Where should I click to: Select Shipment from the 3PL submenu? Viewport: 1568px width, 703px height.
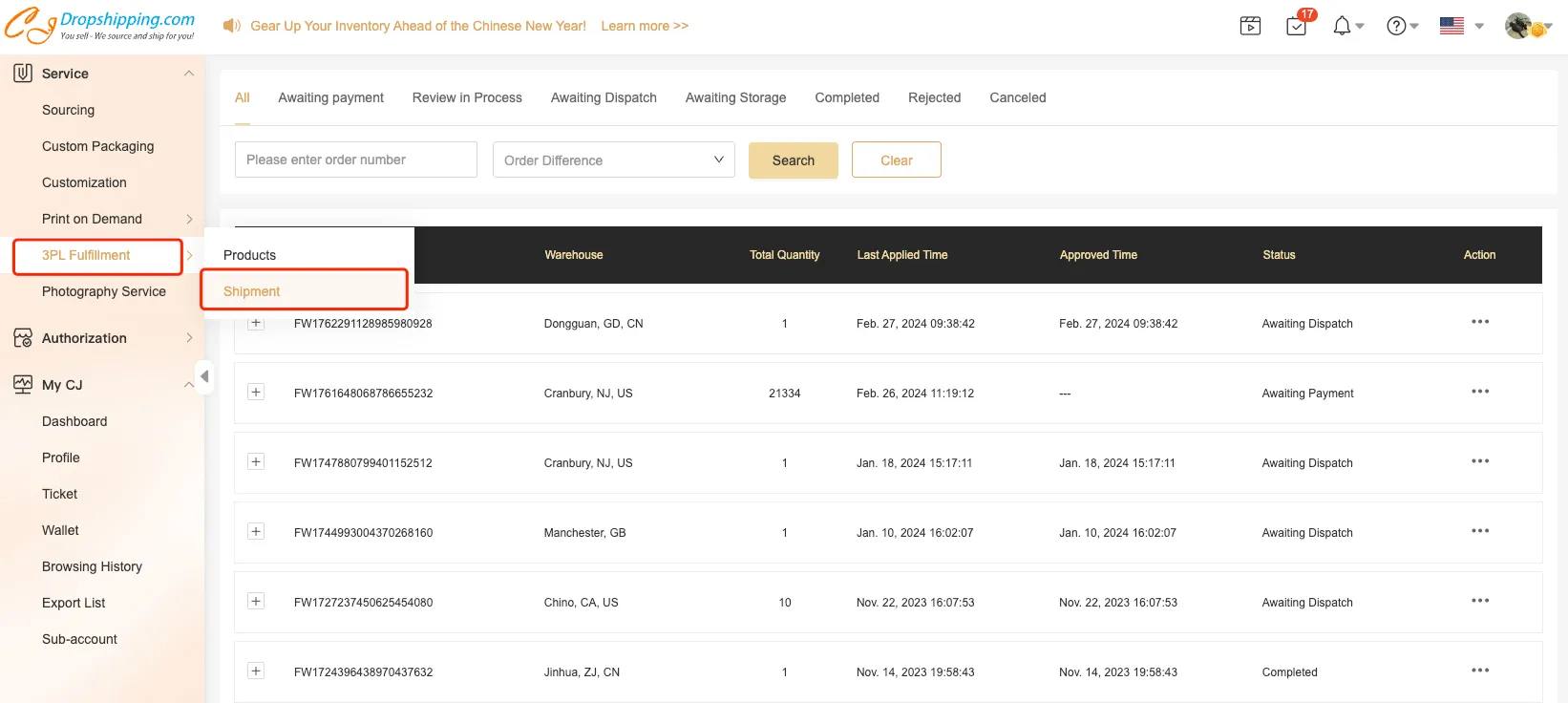point(252,291)
